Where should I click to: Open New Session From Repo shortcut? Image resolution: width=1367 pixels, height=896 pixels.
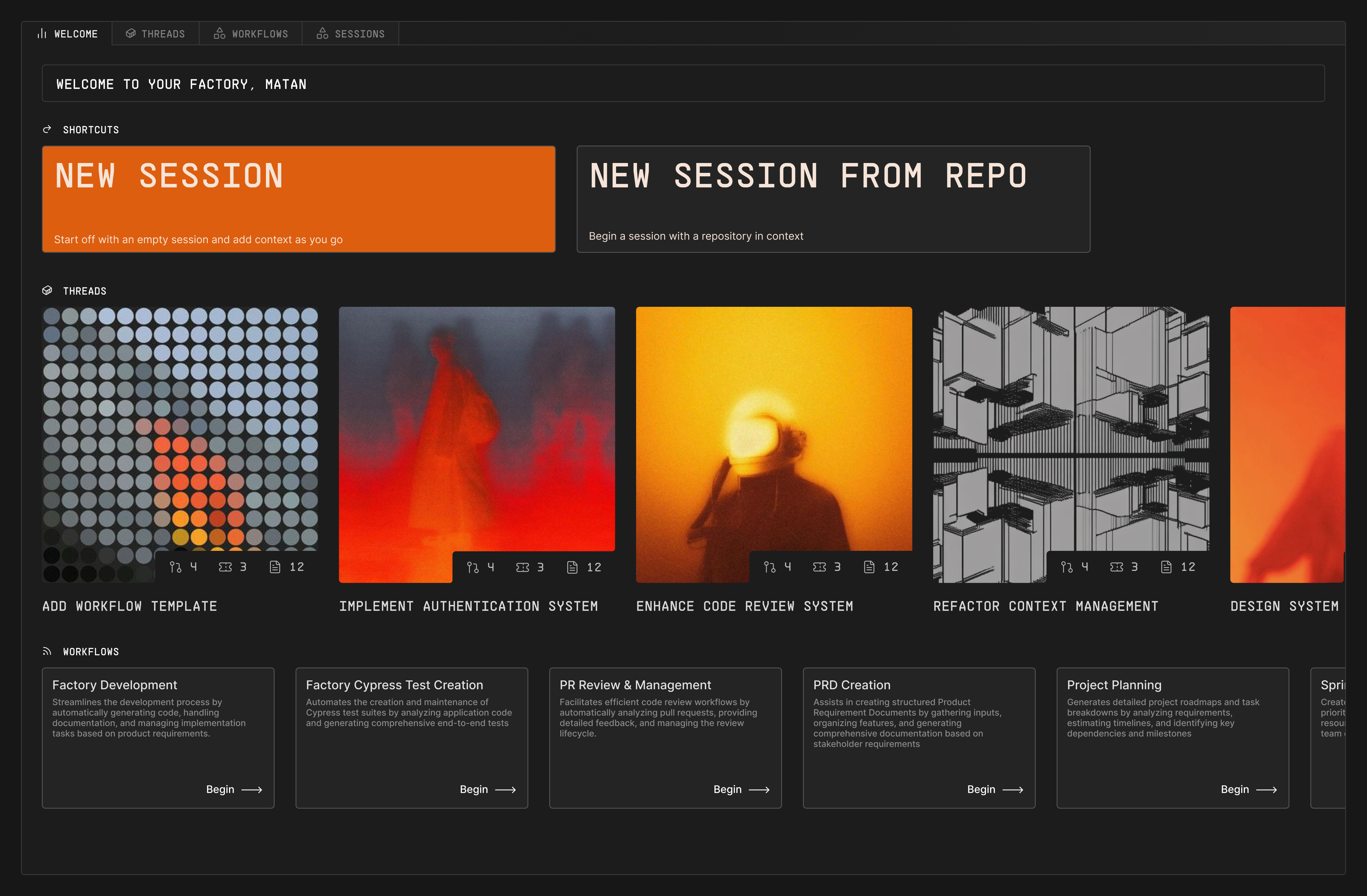pos(833,199)
